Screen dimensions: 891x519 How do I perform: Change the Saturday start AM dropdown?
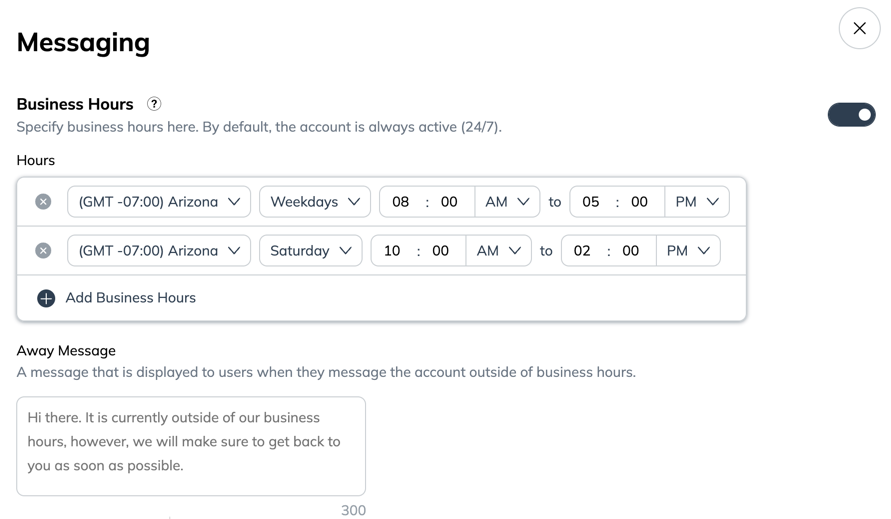[498, 251]
